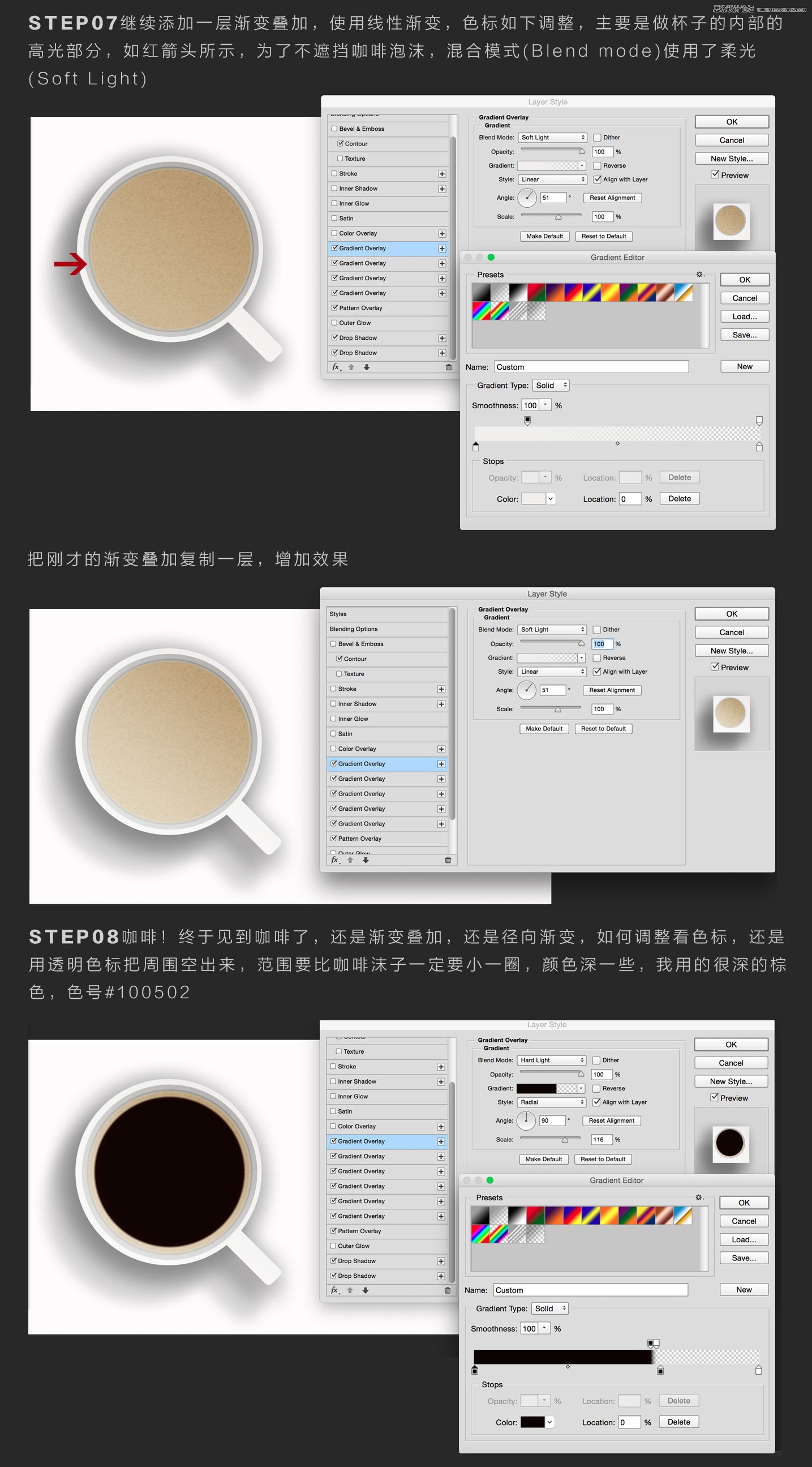
Task: Click New Style... button in top dialog
Action: (732, 159)
